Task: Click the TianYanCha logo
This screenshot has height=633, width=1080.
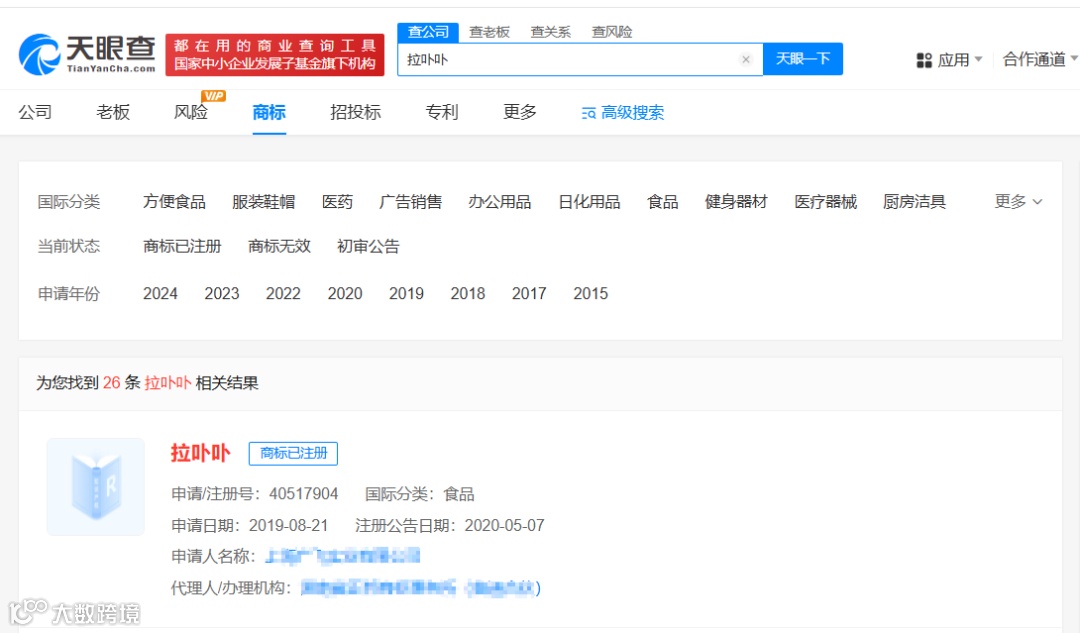Action: click(x=87, y=54)
